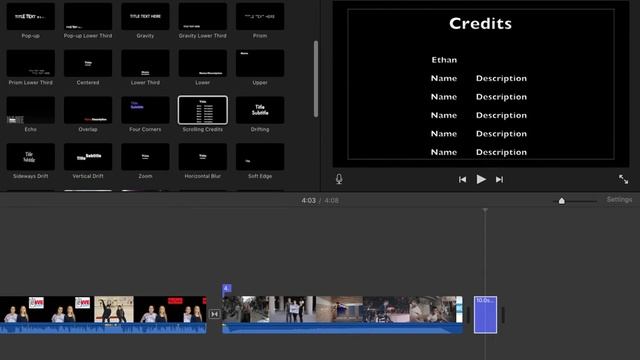Play the preview in viewer
The height and width of the screenshot is (360, 640).
coord(481,179)
